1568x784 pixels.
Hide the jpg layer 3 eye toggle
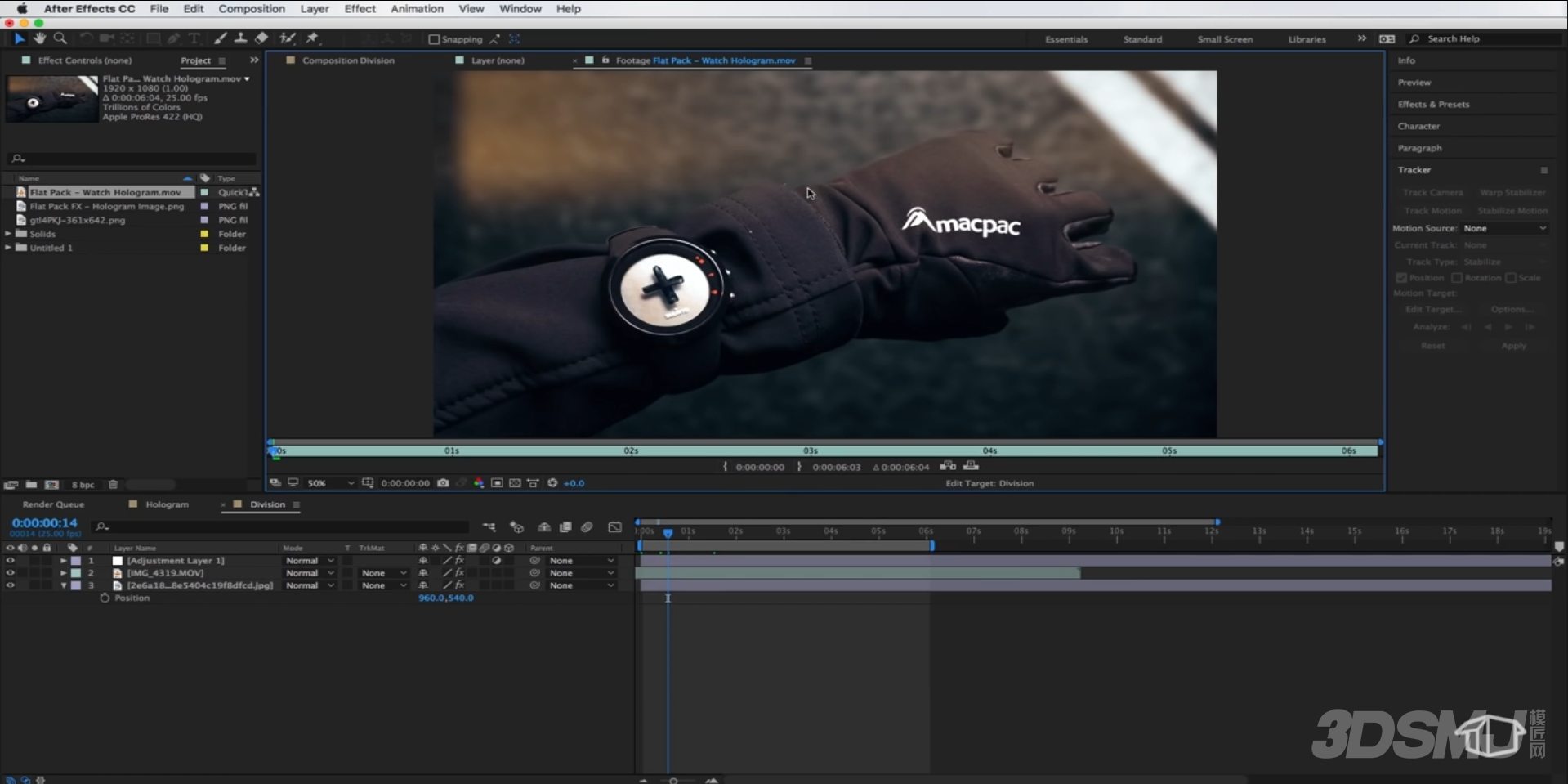pos(10,585)
